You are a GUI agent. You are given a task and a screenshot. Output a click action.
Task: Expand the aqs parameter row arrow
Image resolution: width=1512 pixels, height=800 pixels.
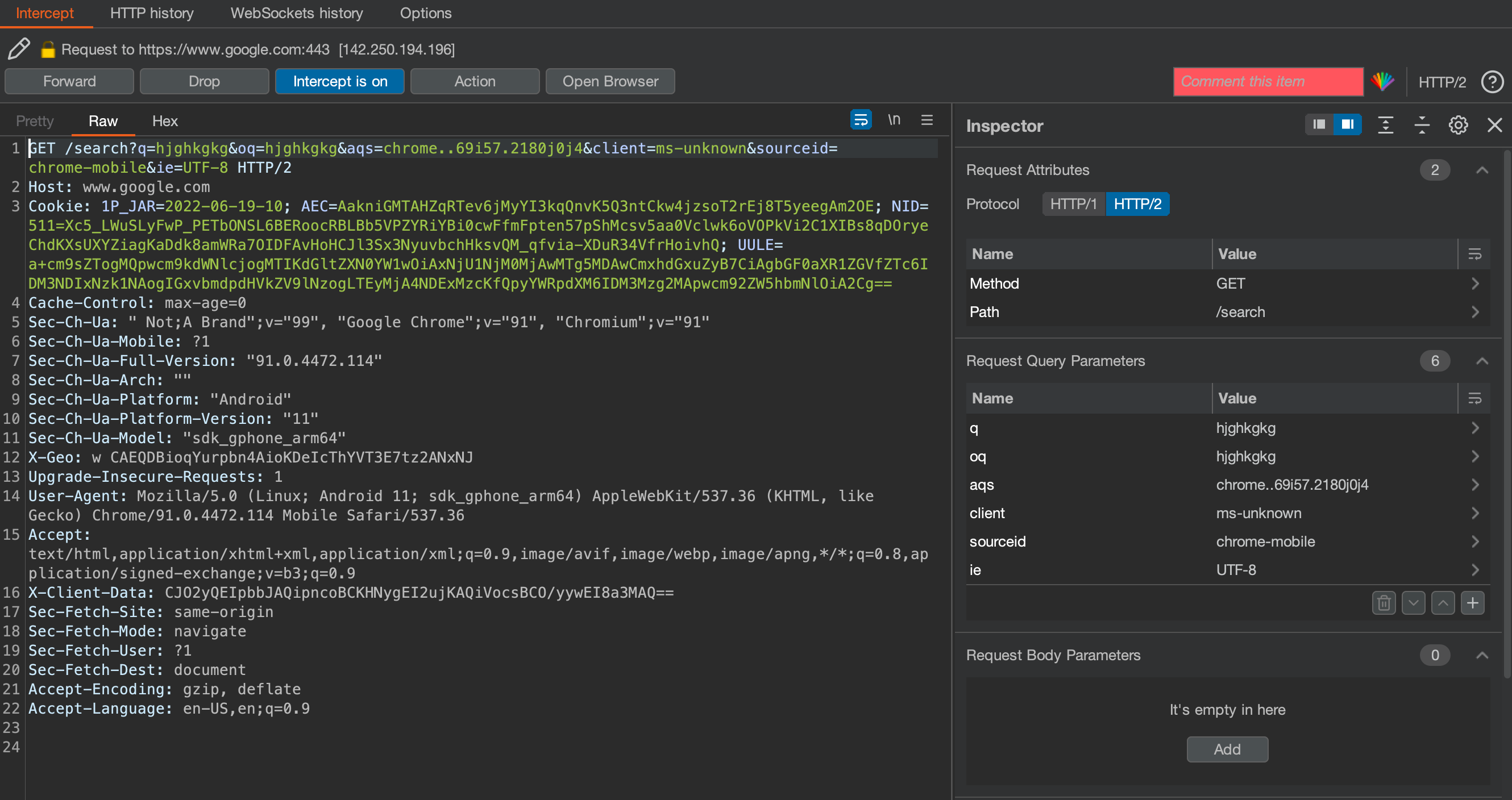click(1475, 485)
